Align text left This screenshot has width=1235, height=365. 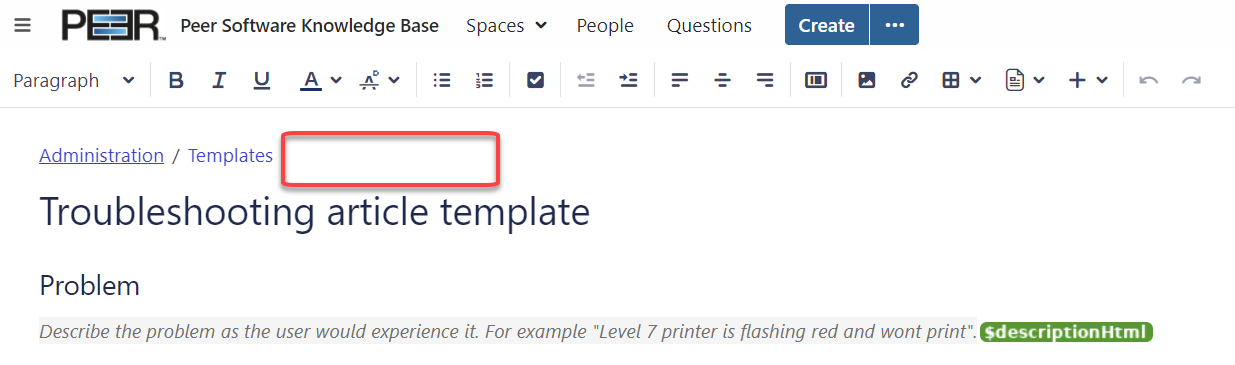(x=680, y=80)
